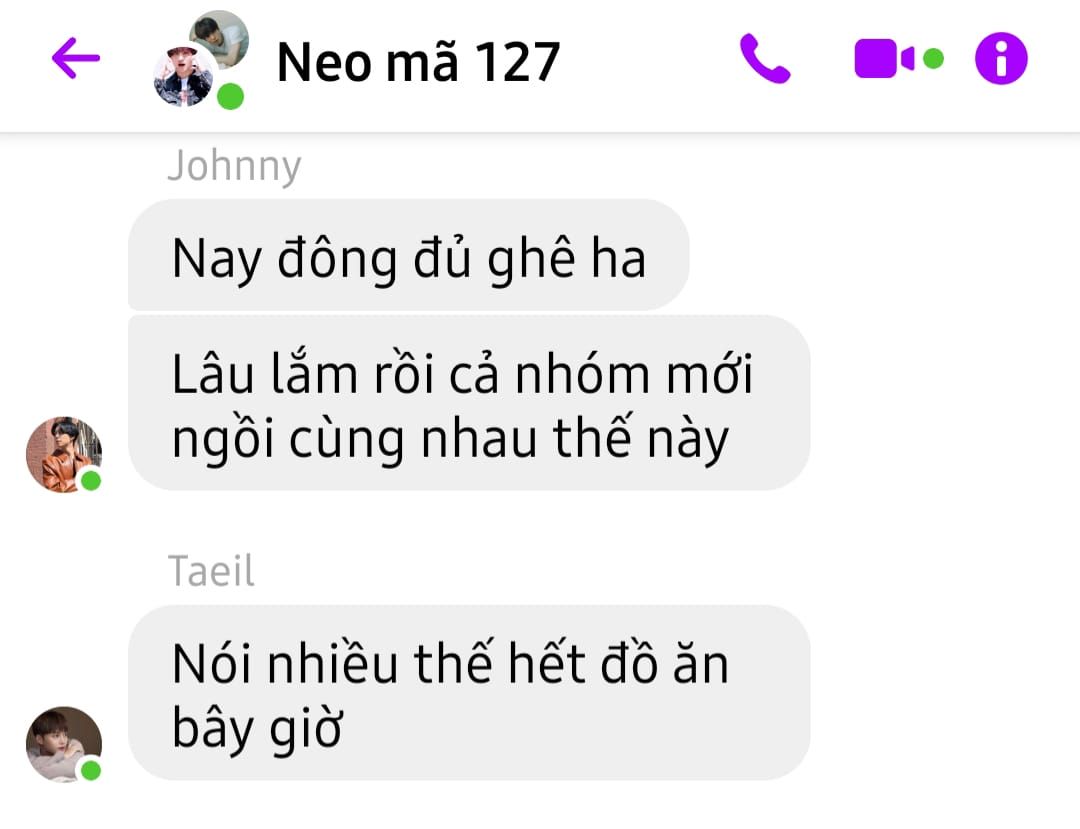Open the conversation info panel
Screen dimensions: 1080x829
tap(1001, 59)
